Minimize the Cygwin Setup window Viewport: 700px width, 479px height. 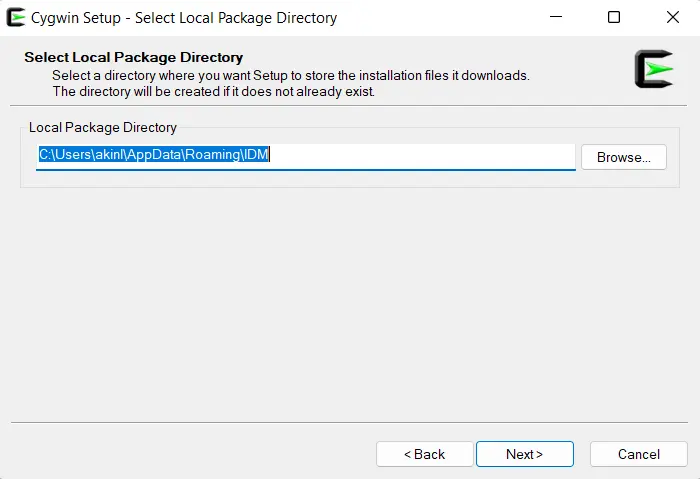[x=556, y=17]
